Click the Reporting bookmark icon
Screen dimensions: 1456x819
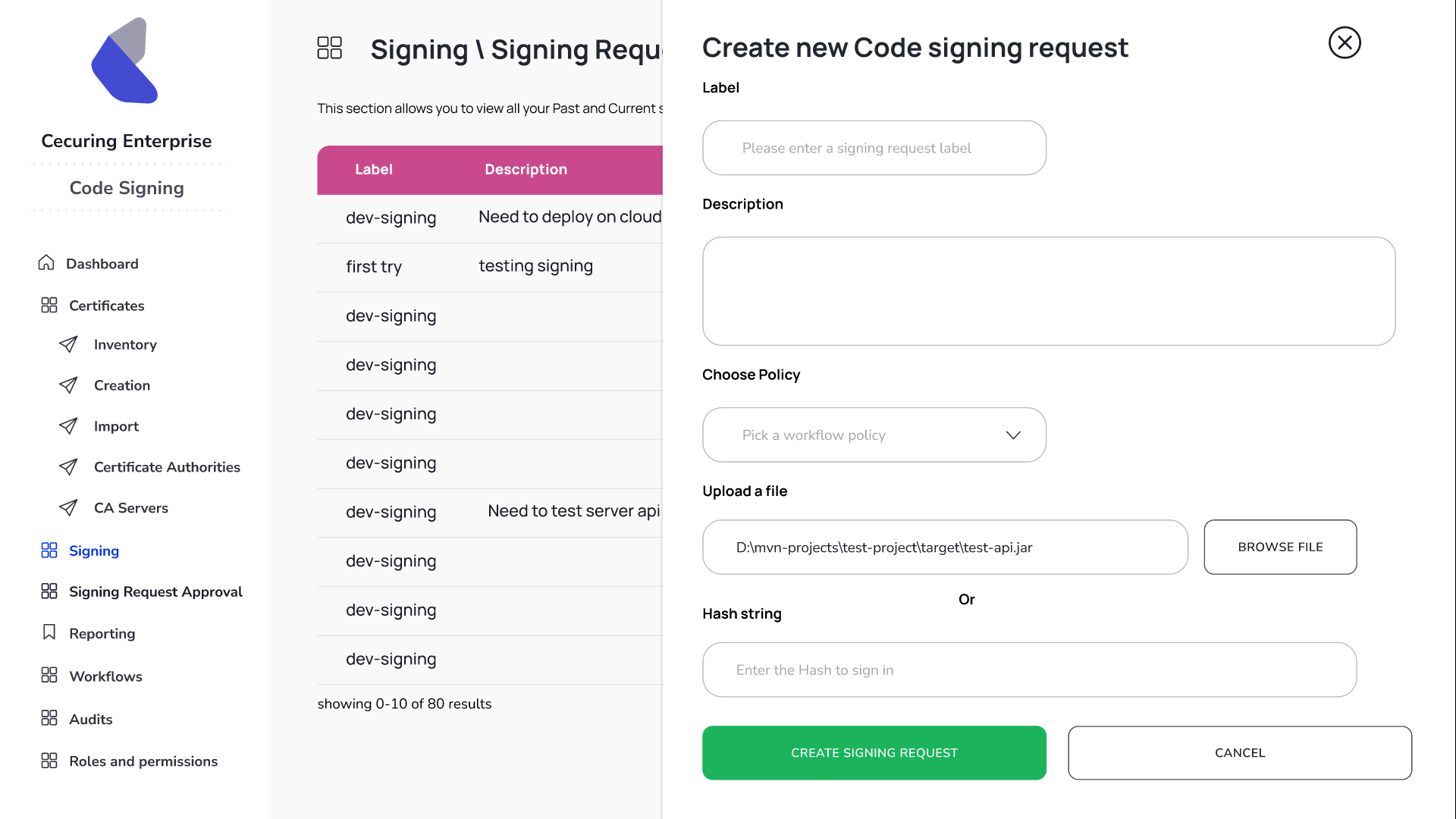[49, 632]
